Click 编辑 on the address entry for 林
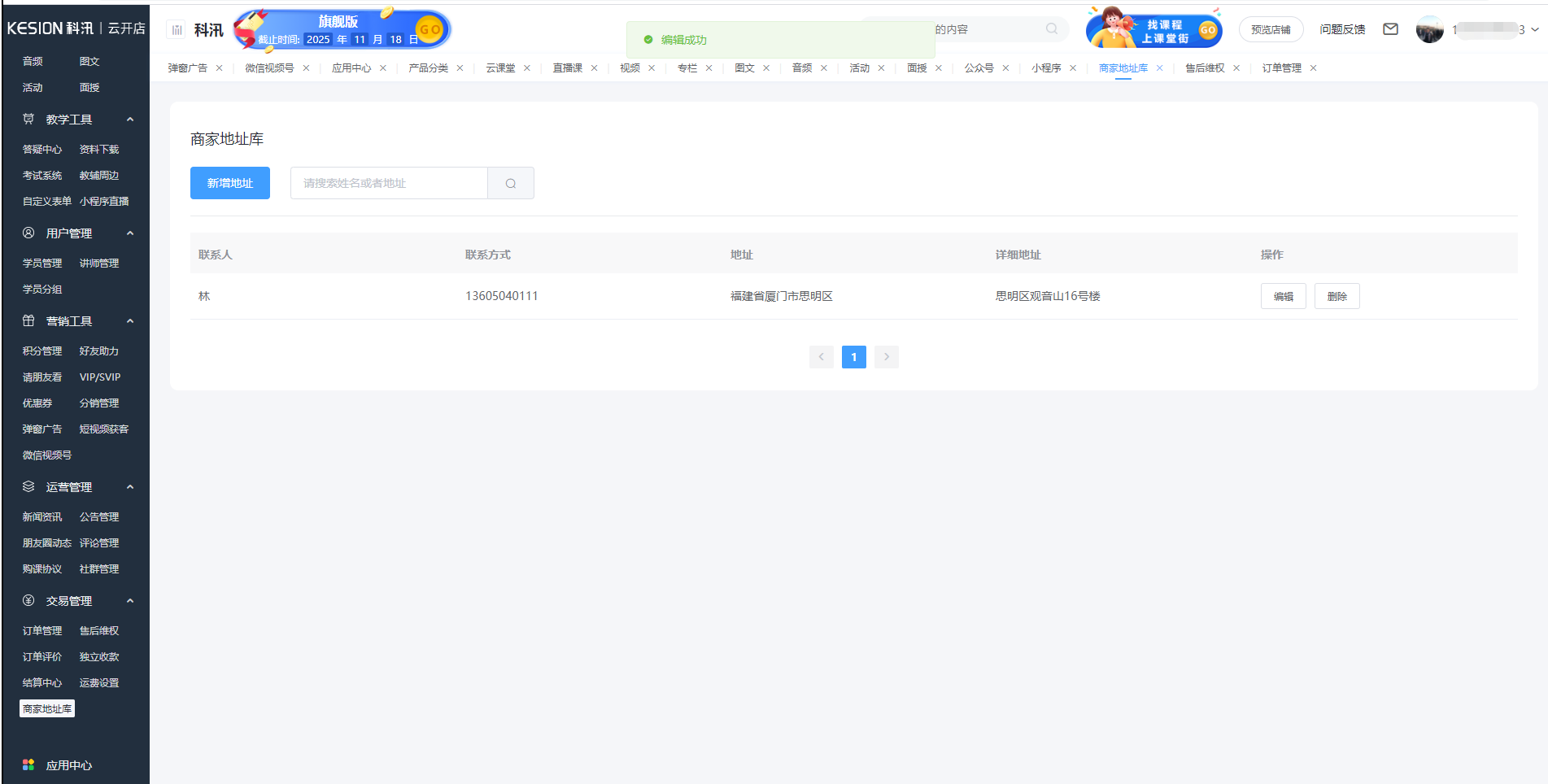1548x784 pixels. [x=1283, y=296]
